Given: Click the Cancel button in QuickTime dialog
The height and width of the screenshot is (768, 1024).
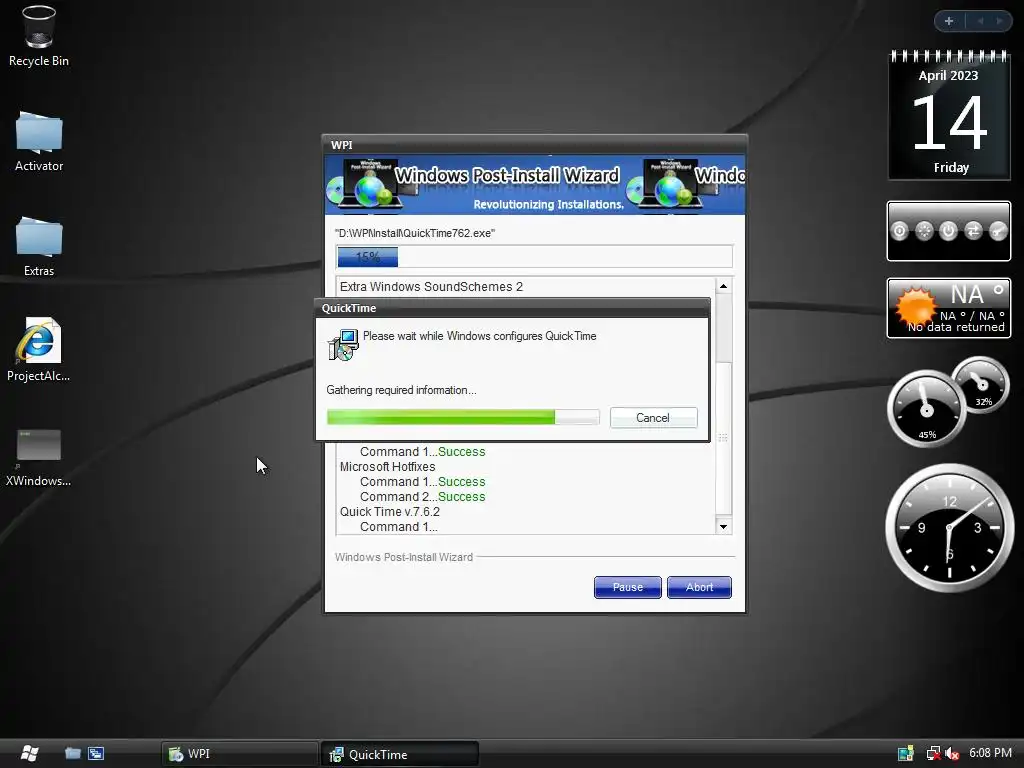Looking at the screenshot, I should (x=653, y=418).
